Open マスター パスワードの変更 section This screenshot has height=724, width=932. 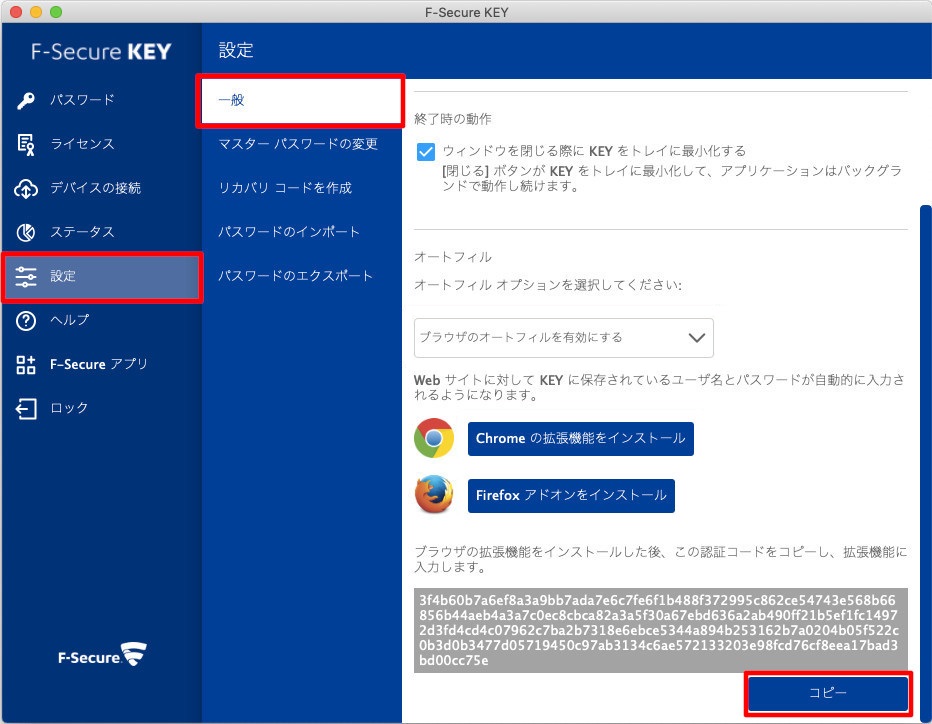[x=298, y=144]
